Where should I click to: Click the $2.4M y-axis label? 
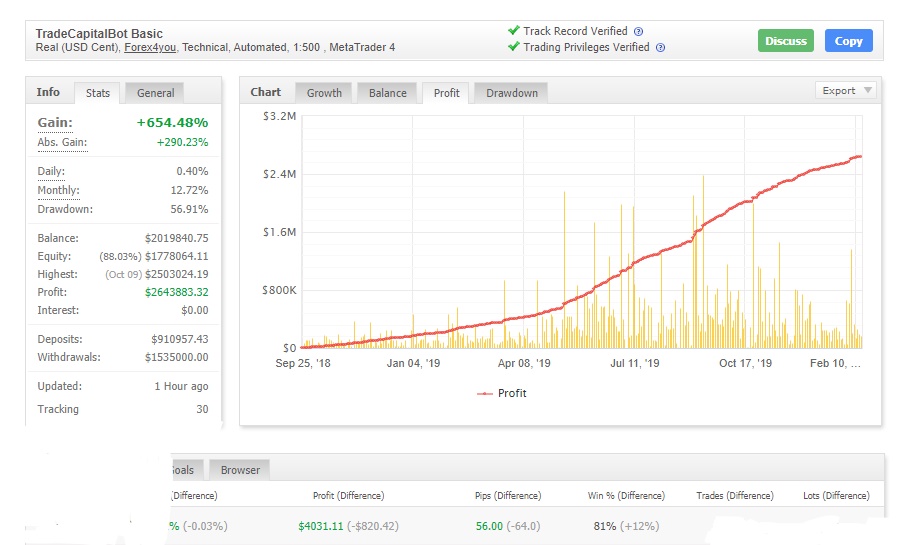[279, 174]
